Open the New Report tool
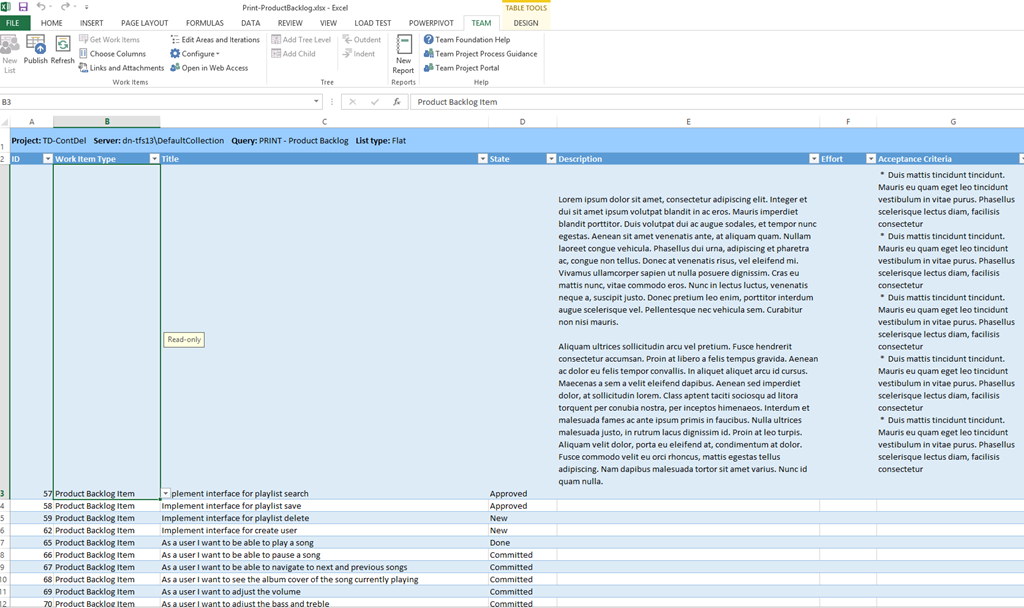 point(403,54)
